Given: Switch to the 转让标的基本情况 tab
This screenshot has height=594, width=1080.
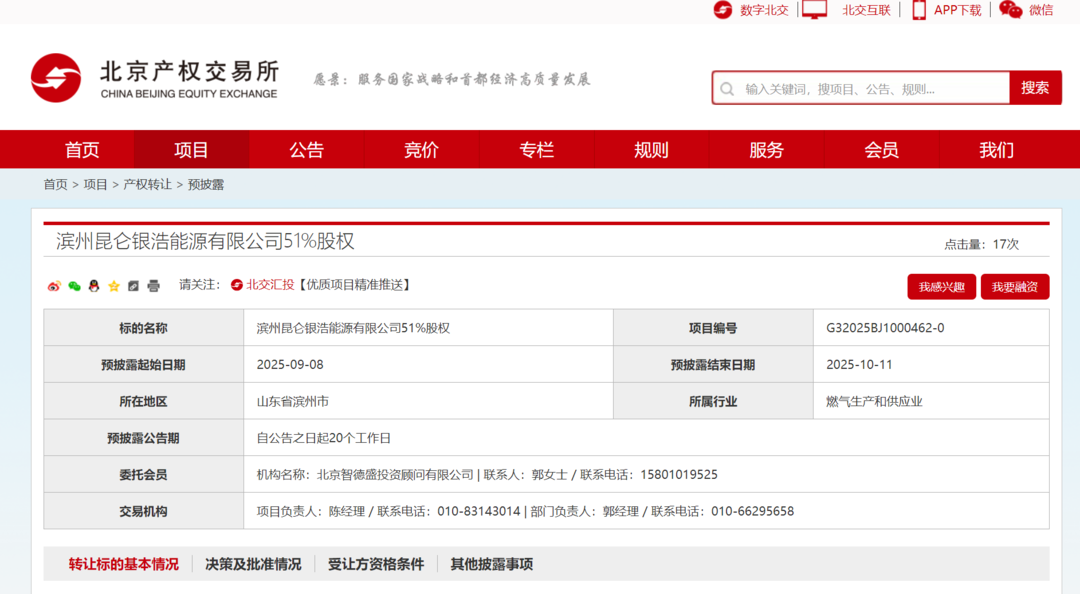Looking at the screenshot, I should pos(123,564).
